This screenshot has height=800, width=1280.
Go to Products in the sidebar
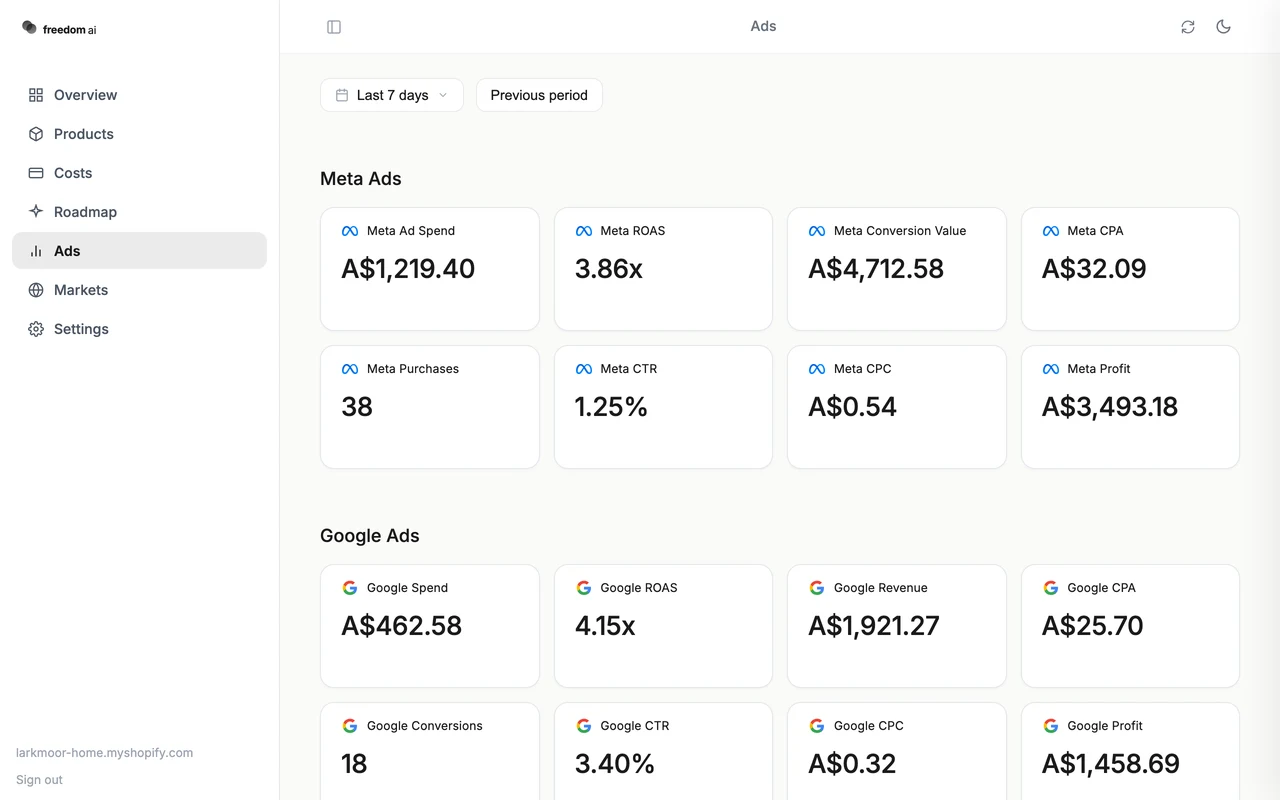pyautogui.click(x=139, y=134)
